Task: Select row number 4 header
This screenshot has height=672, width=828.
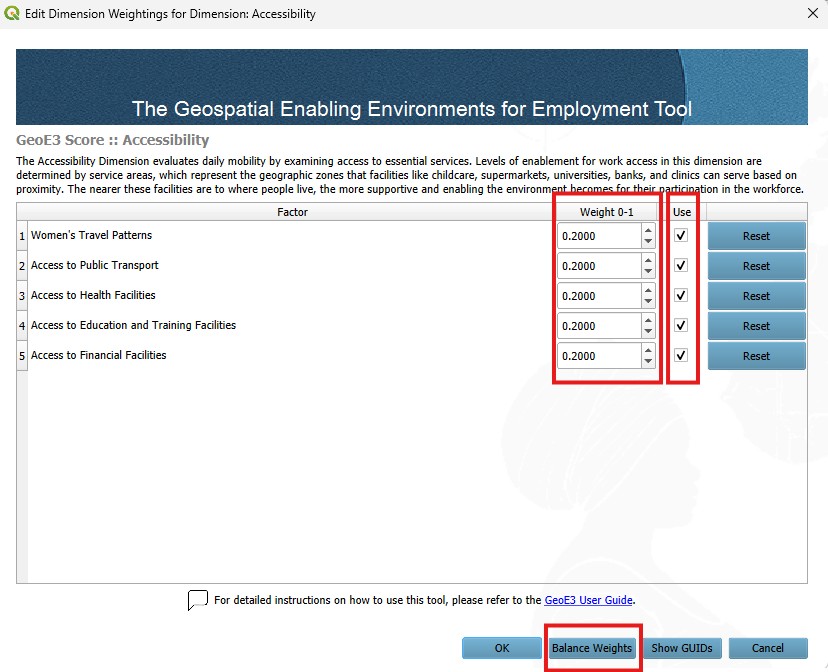Action: [x=22, y=326]
